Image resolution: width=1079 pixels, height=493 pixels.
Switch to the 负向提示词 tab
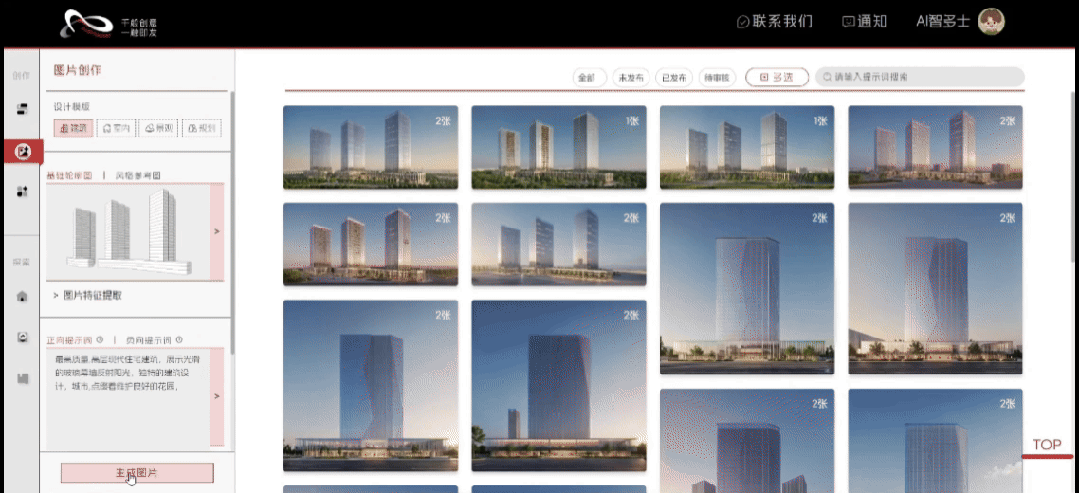pyautogui.click(x=150, y=339)
